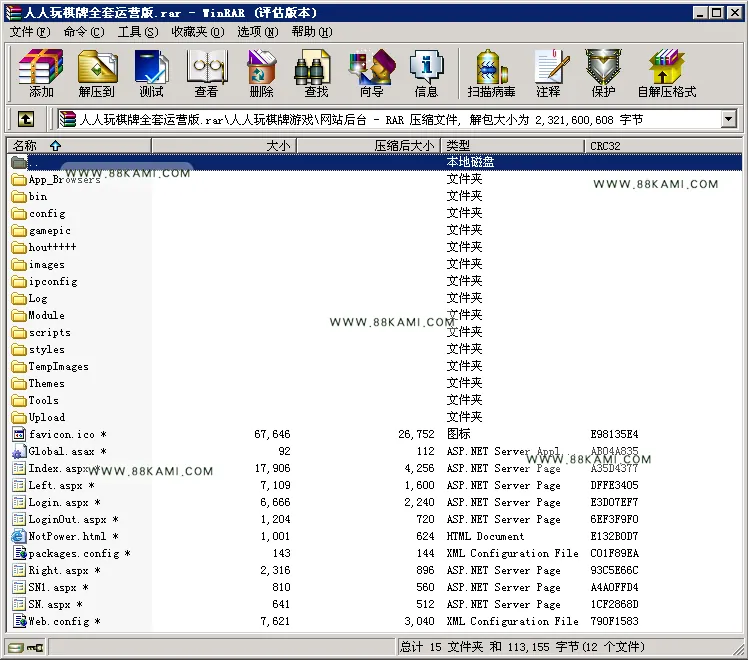
Task: Launch the Wizard (向导) tool
Action: (x=372, y=72)
